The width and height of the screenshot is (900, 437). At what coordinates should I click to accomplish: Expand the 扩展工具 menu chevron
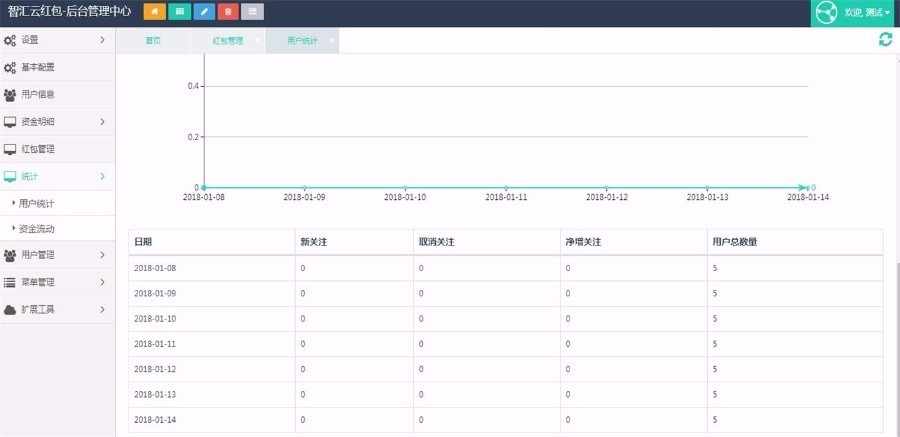click(103, 310)
